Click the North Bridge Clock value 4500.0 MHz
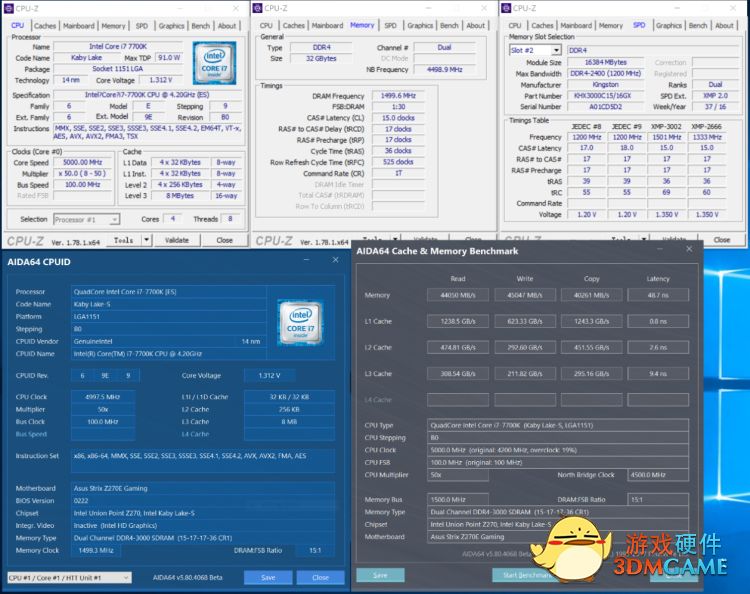This screenshot has width=750, height=594. point(658,475)
